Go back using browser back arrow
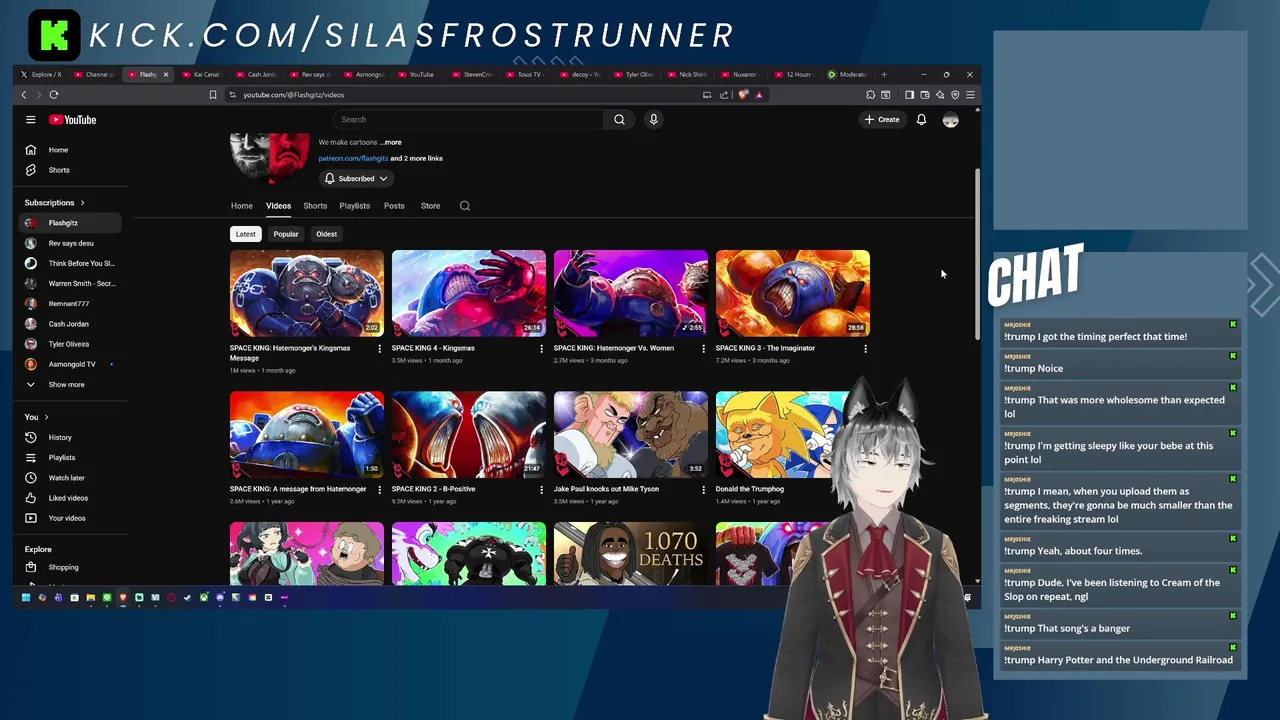 click(x=24, y=95)
